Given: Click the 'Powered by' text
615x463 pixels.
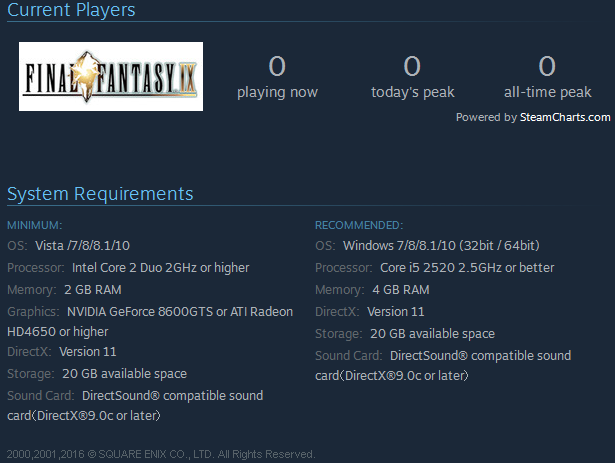Looking at the screenshot, I should point(486,117).
